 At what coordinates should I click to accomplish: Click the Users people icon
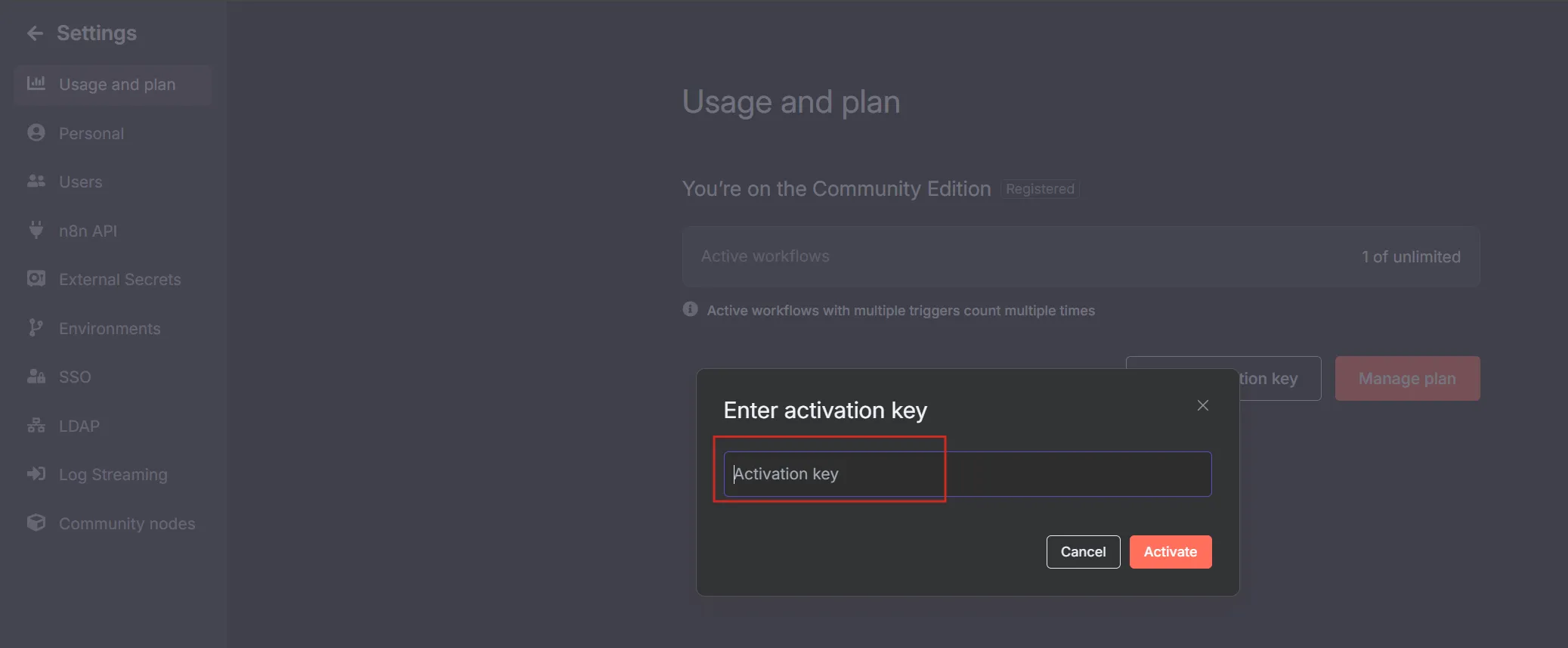[36, 181]
